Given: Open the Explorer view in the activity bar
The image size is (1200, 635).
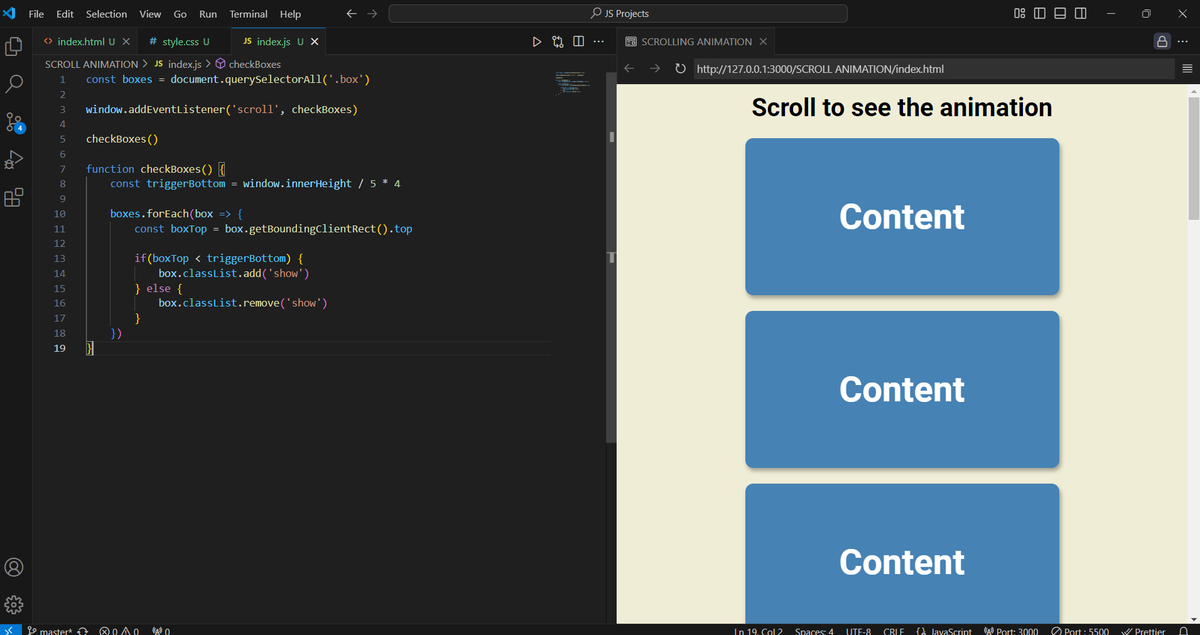Looking at the screenshot, I should pos(14,46).
